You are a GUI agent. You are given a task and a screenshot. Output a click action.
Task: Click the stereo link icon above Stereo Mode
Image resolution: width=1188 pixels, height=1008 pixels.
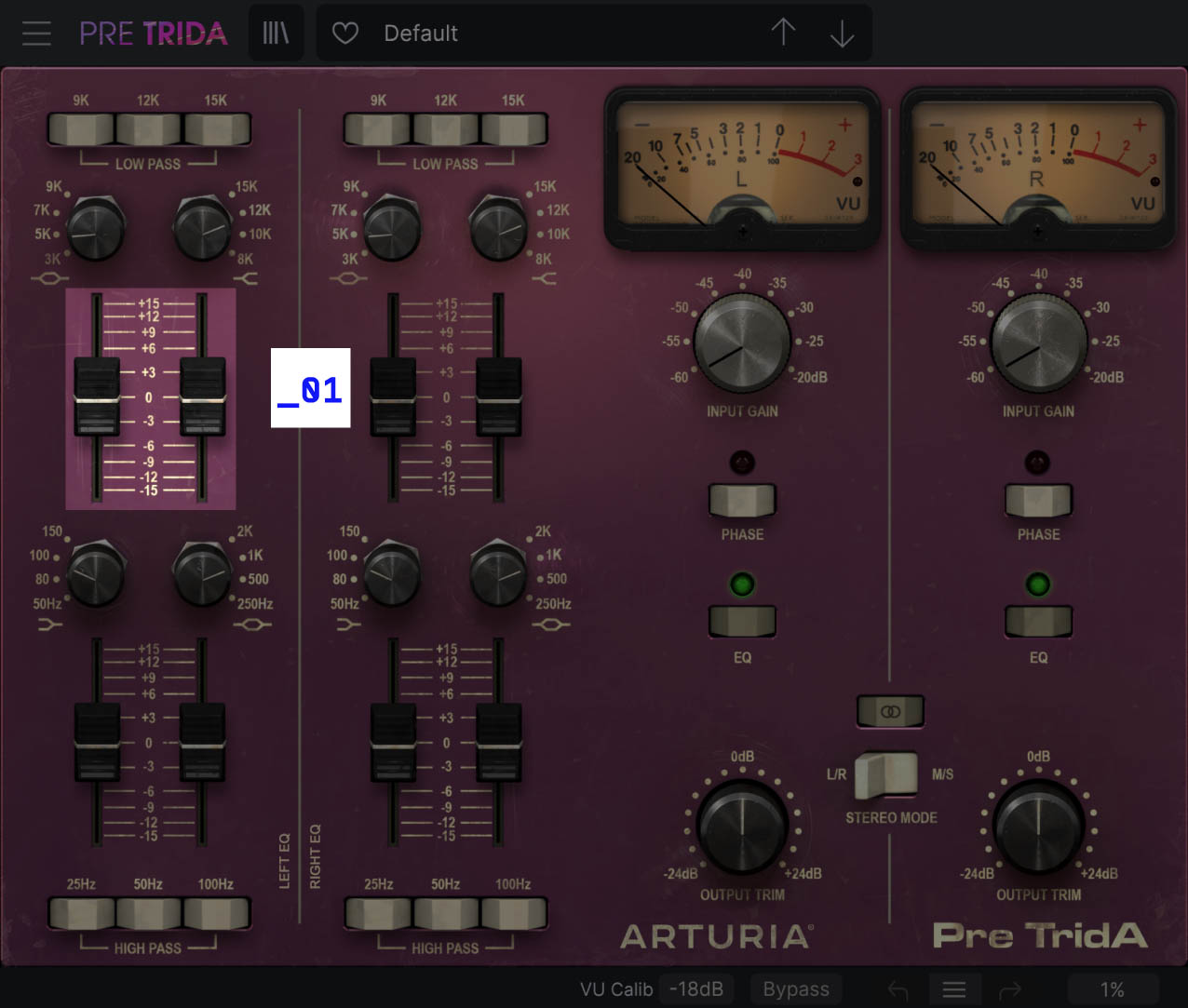point(890,711)
